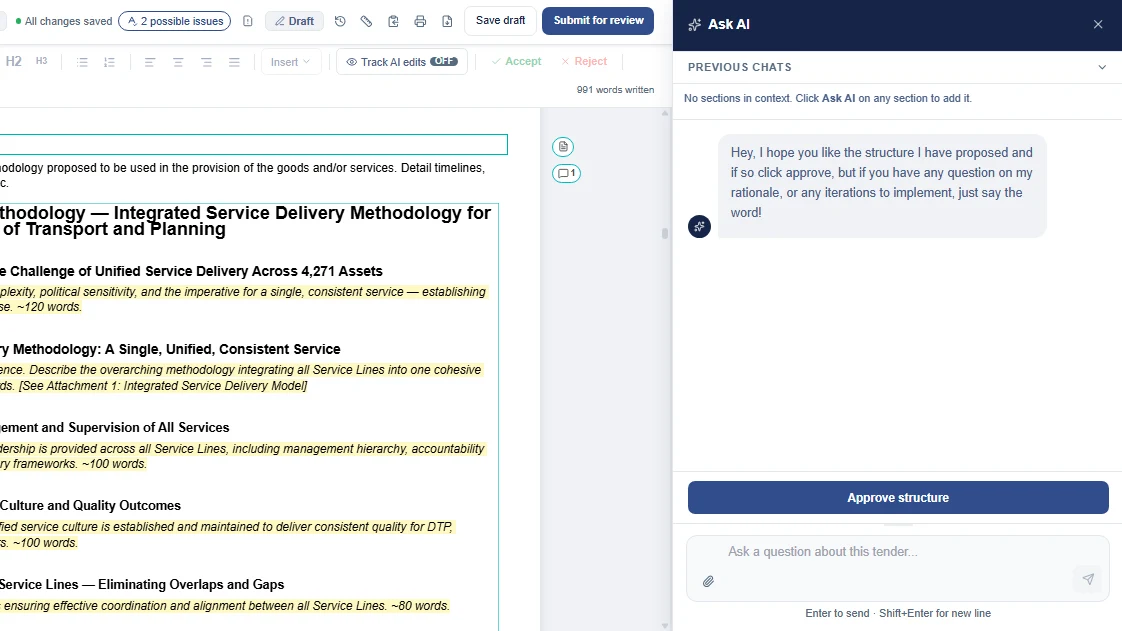1122x631 pixels.
Task: Click Approve structure button
Action: [898, 497]
